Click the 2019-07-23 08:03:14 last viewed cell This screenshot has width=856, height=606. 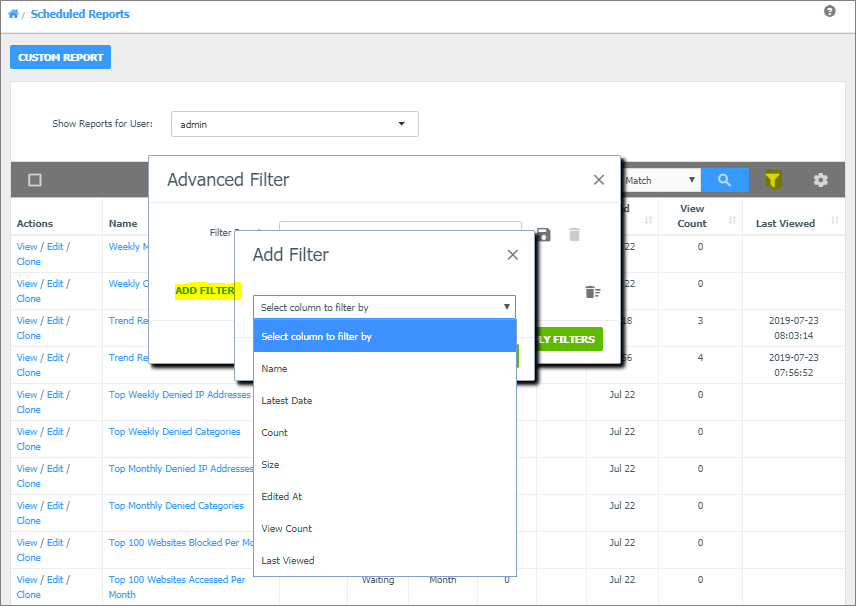tap(793, 328)
